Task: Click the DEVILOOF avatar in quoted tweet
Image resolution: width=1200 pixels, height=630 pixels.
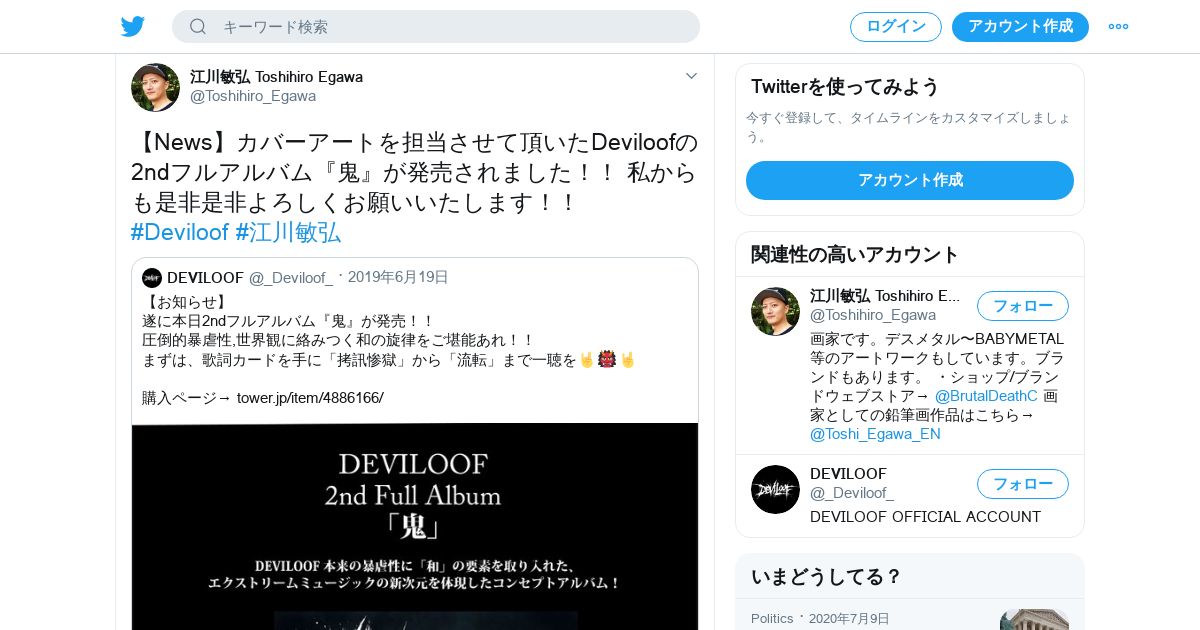Action: tap(152, 277)
